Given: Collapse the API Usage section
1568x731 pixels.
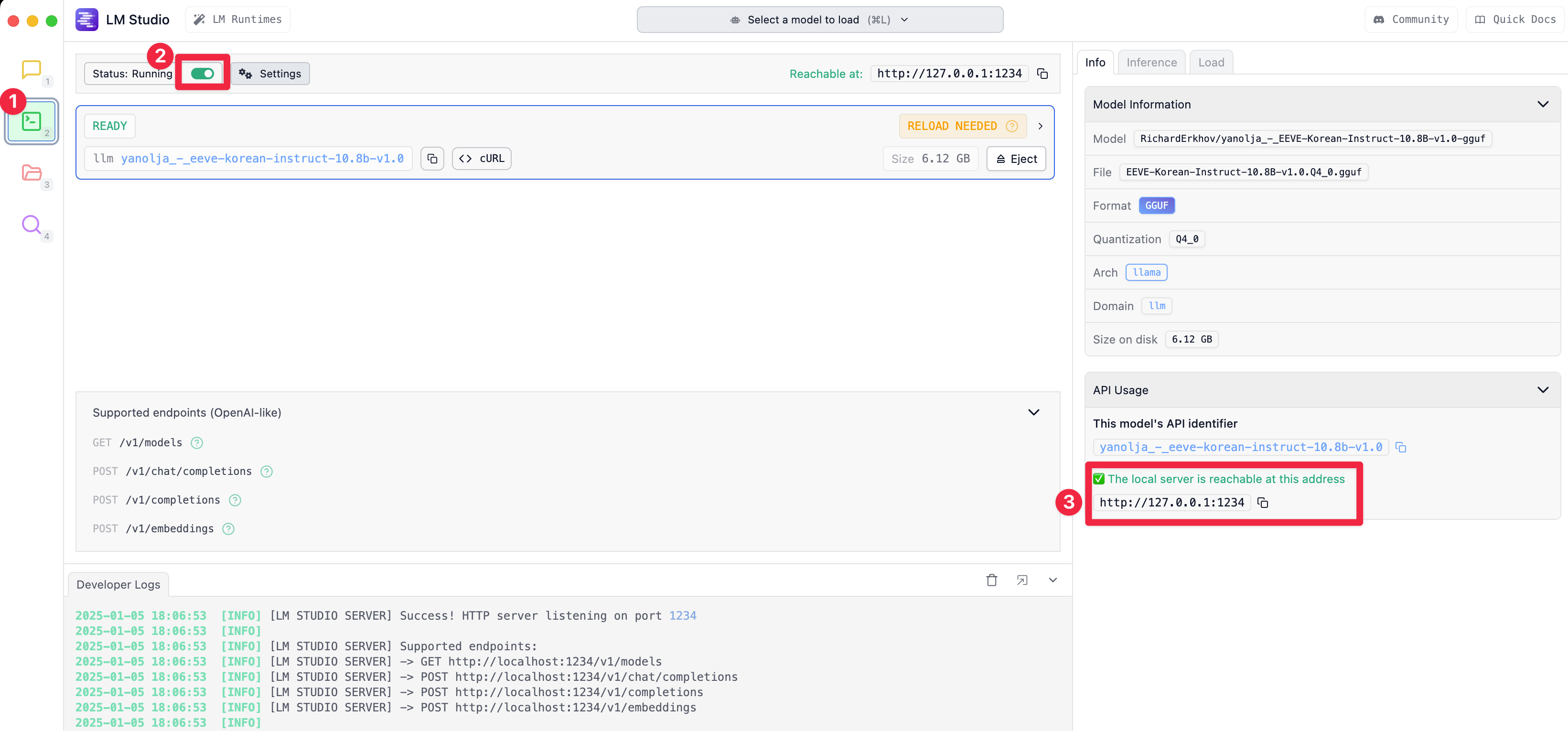Looking at the screenshot, I should [1542, 389].
